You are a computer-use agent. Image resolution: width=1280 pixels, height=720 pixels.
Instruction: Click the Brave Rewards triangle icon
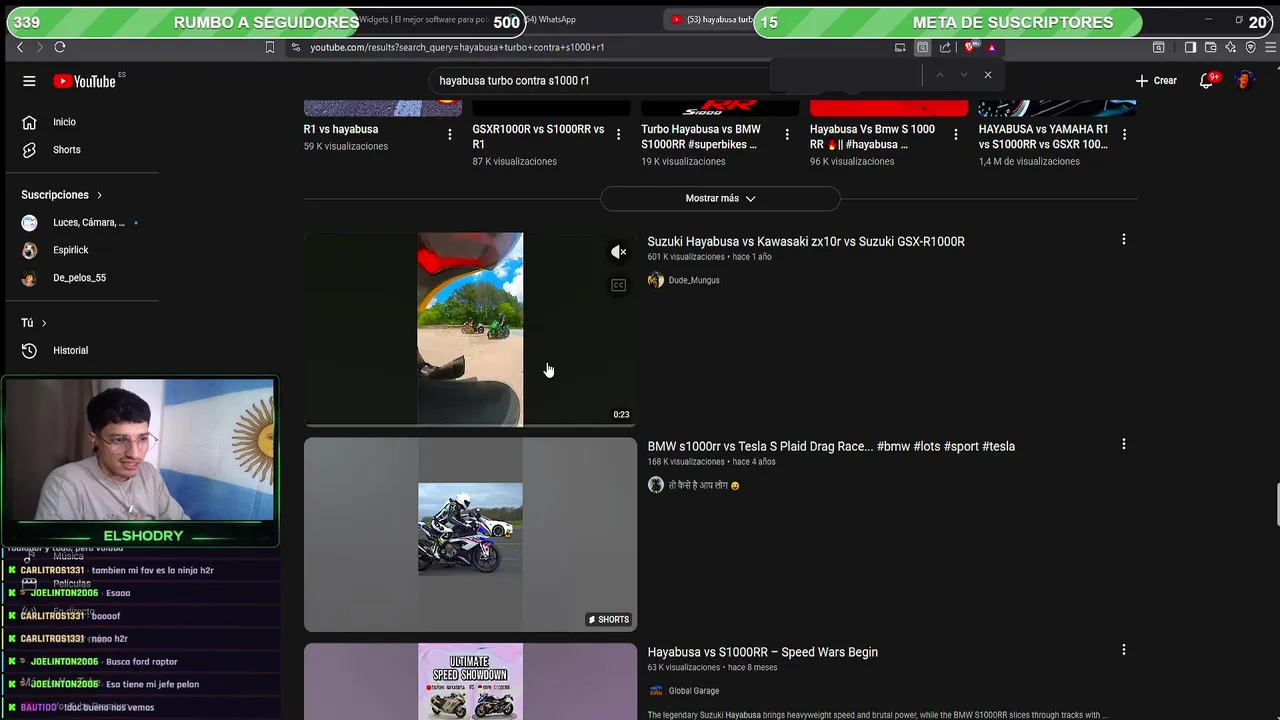[991, 47]
